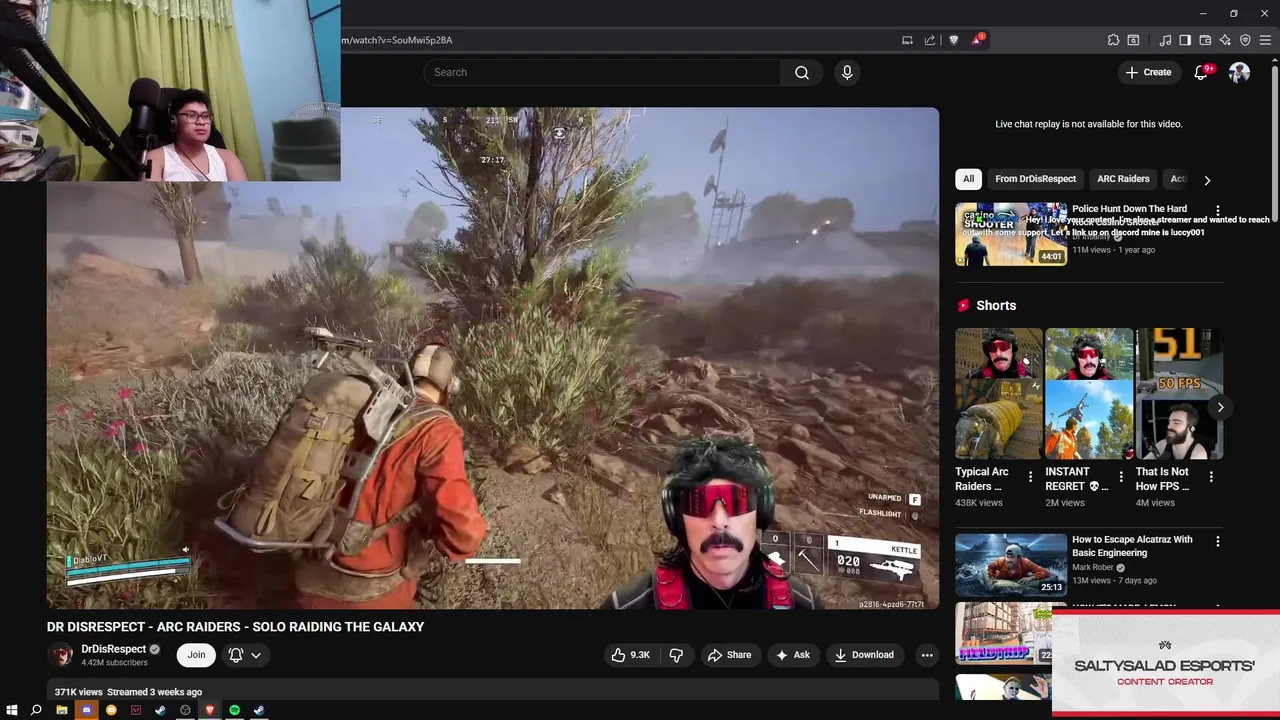Open the browser hamburger menu
This screenshot has height=720, width=1280.
(x=1265, y=40)
